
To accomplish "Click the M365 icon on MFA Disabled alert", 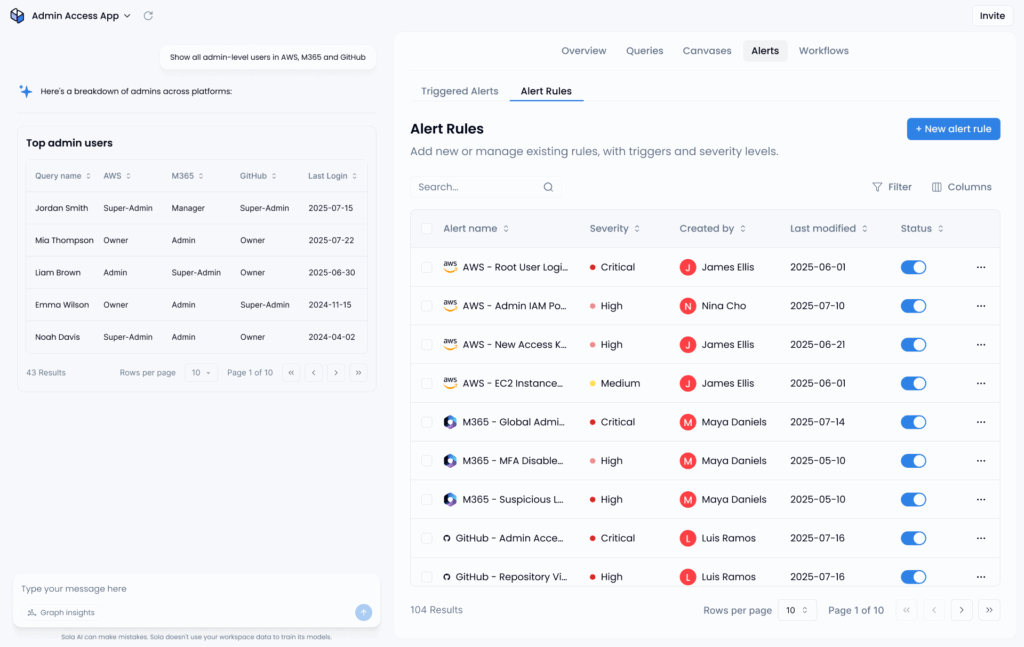I will [450, 460].
